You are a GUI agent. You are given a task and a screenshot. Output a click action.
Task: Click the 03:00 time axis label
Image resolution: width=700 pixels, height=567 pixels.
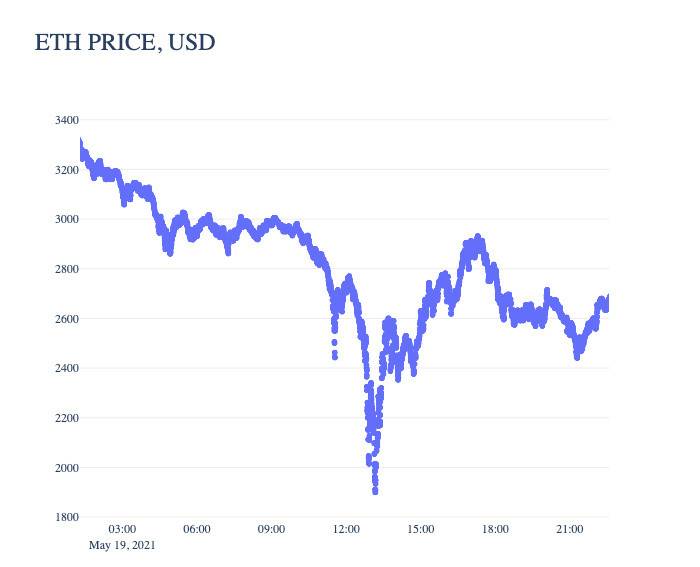point(122,529)
